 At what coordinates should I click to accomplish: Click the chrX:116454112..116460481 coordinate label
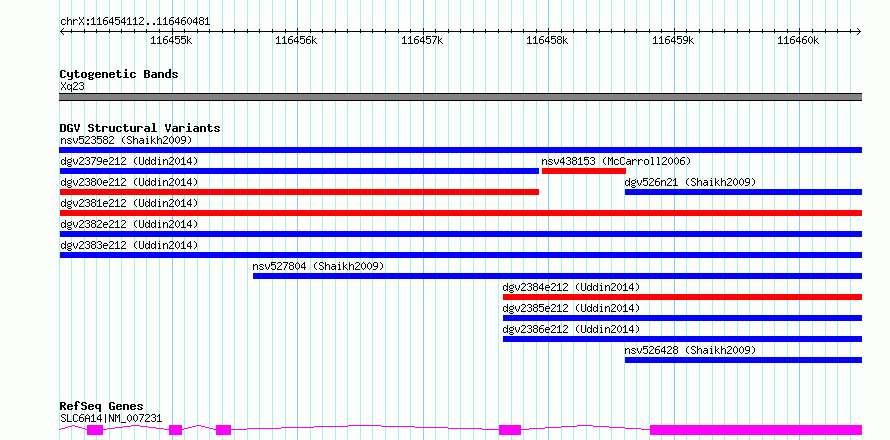[135, 22]
